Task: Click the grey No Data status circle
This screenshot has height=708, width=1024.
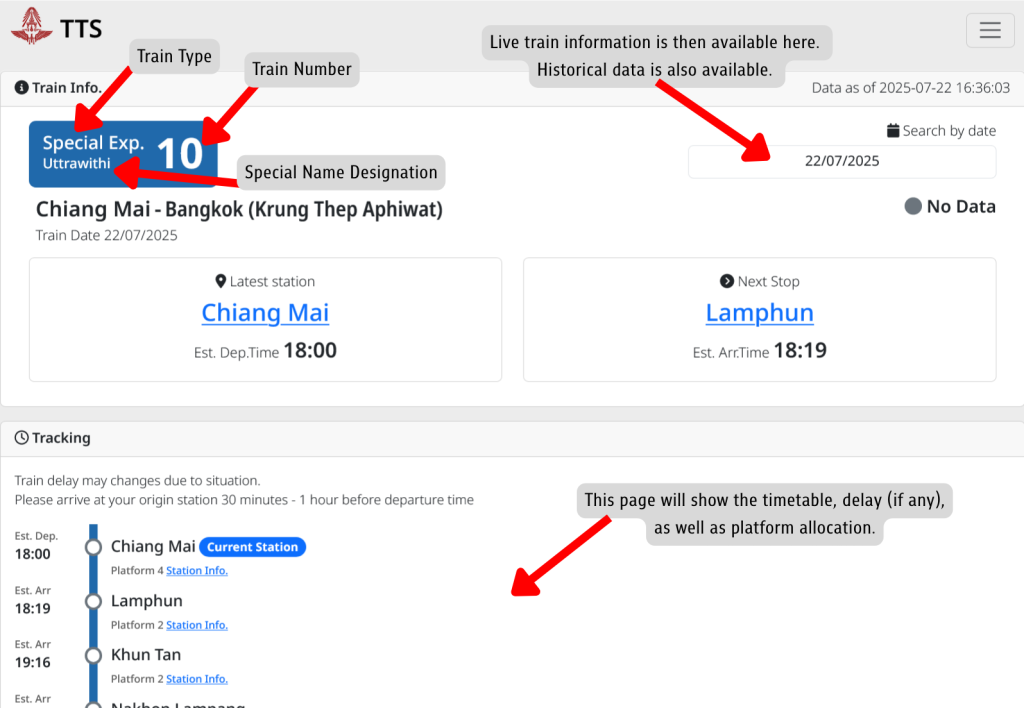Action: pos(913,207)
